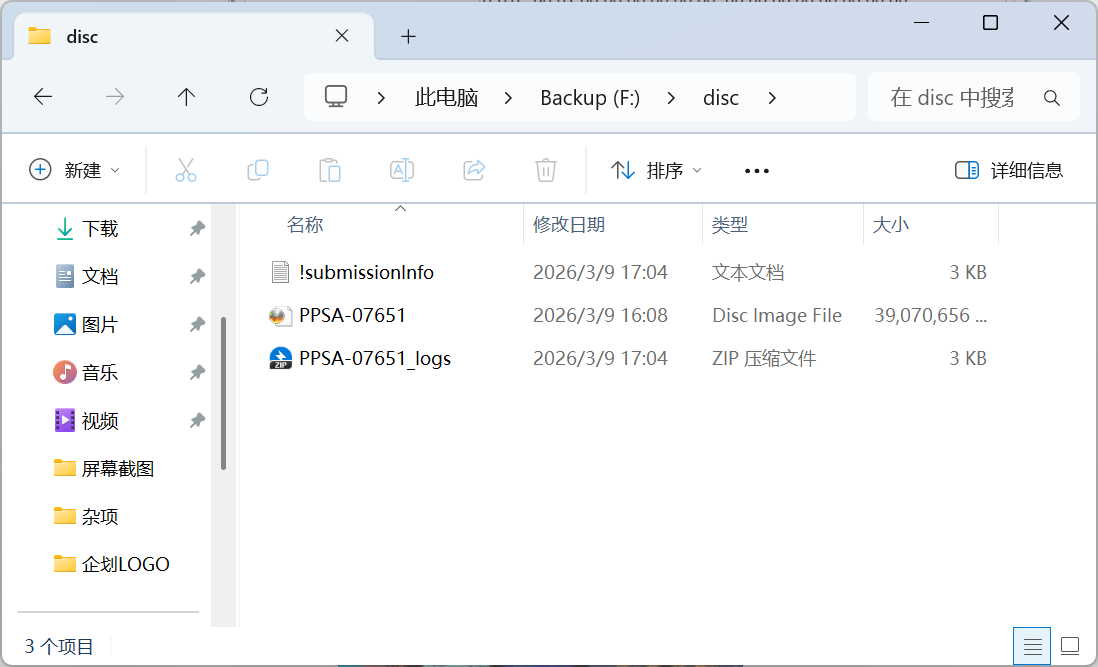Open 音乐 in the sidebar
The width and height of the screenshot is (1098, 667).
pyautogui.click(x=100, y=372)
